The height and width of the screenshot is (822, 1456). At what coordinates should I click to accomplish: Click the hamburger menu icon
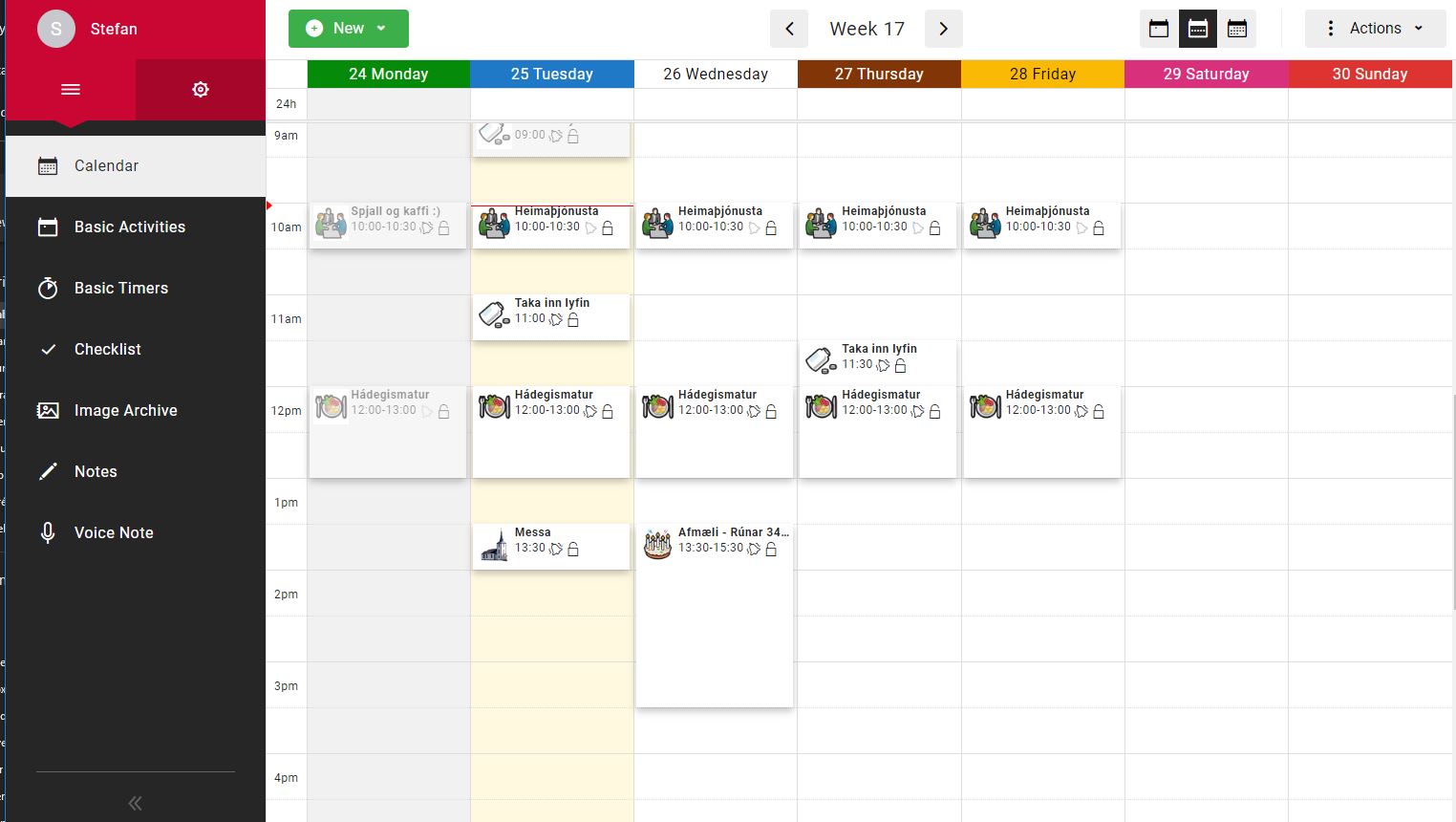(71, 89)
